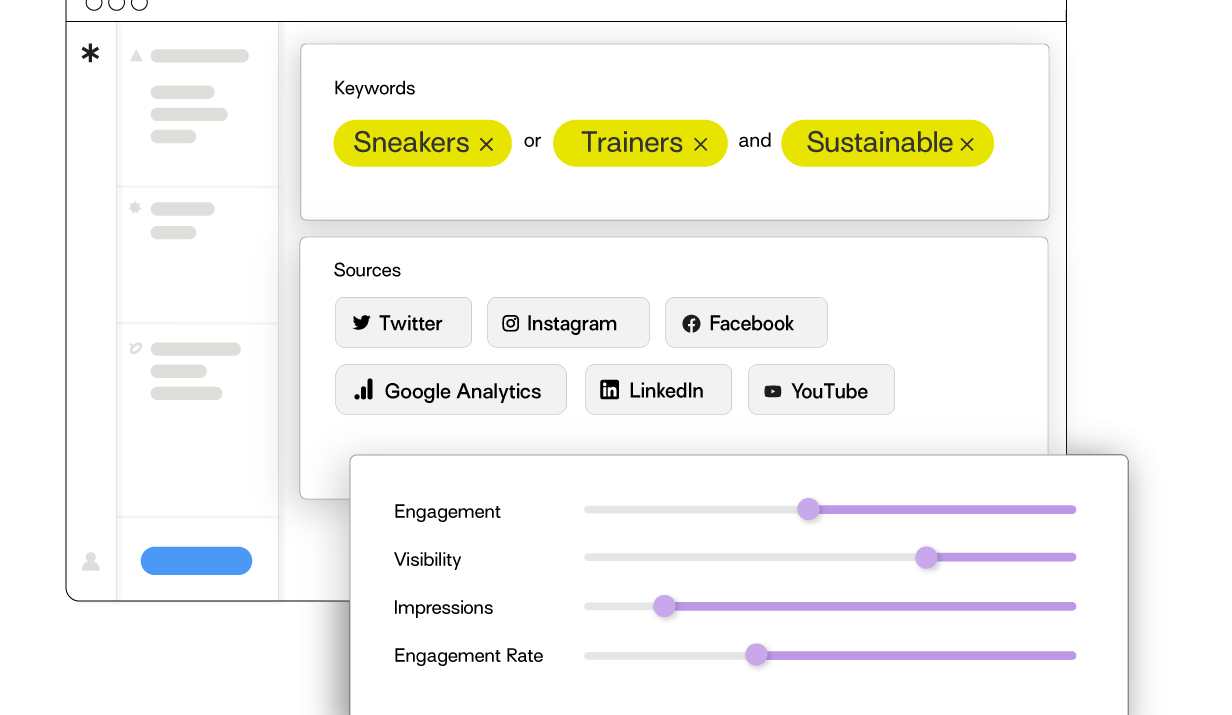Toggle the Instagram source
1232x715 pixels.
tap(568, 323)
